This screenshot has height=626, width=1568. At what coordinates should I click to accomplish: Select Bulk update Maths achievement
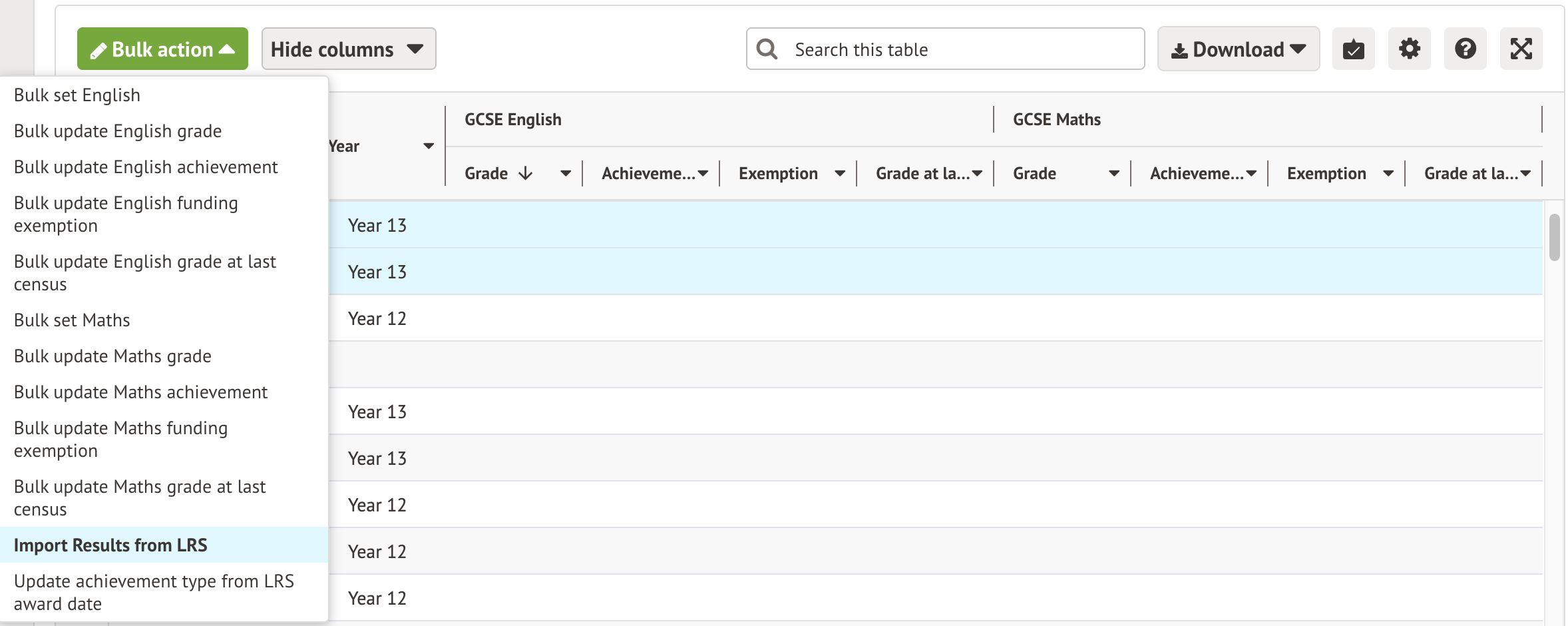tap(140, 392)
